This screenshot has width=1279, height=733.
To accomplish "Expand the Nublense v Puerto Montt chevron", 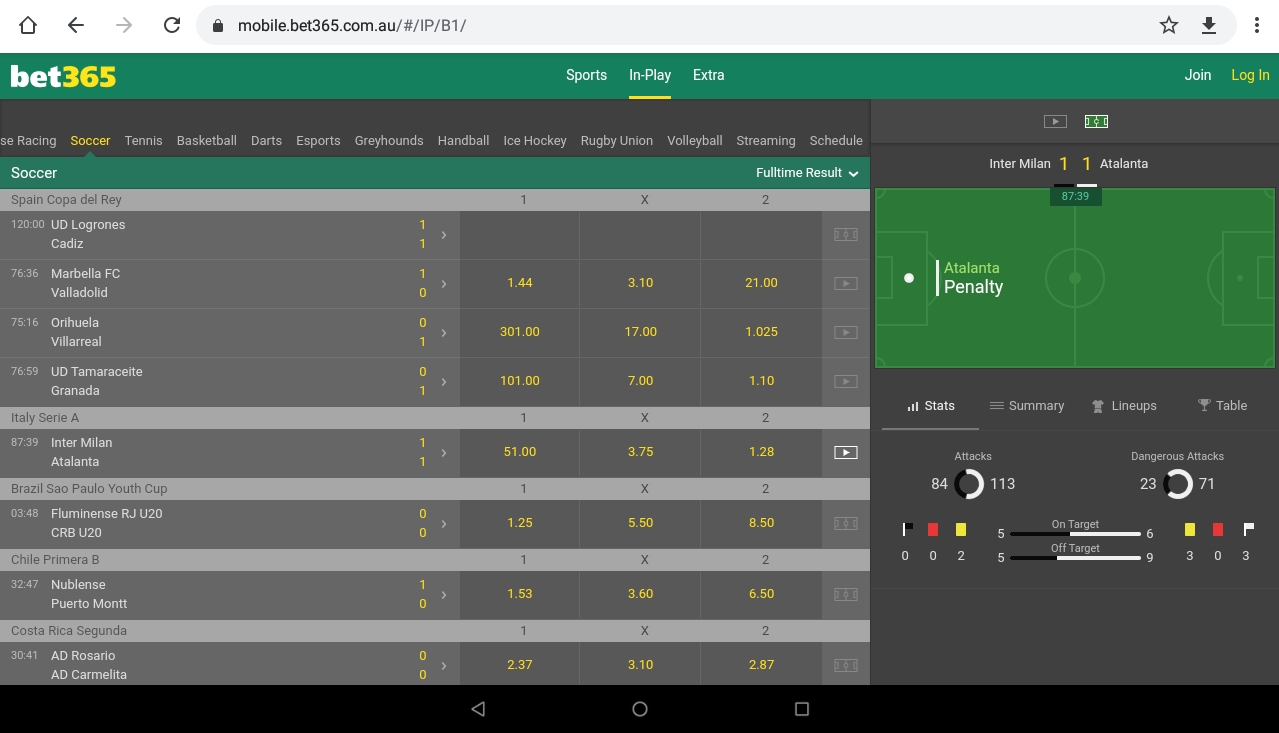I will (x=444, y=595).
